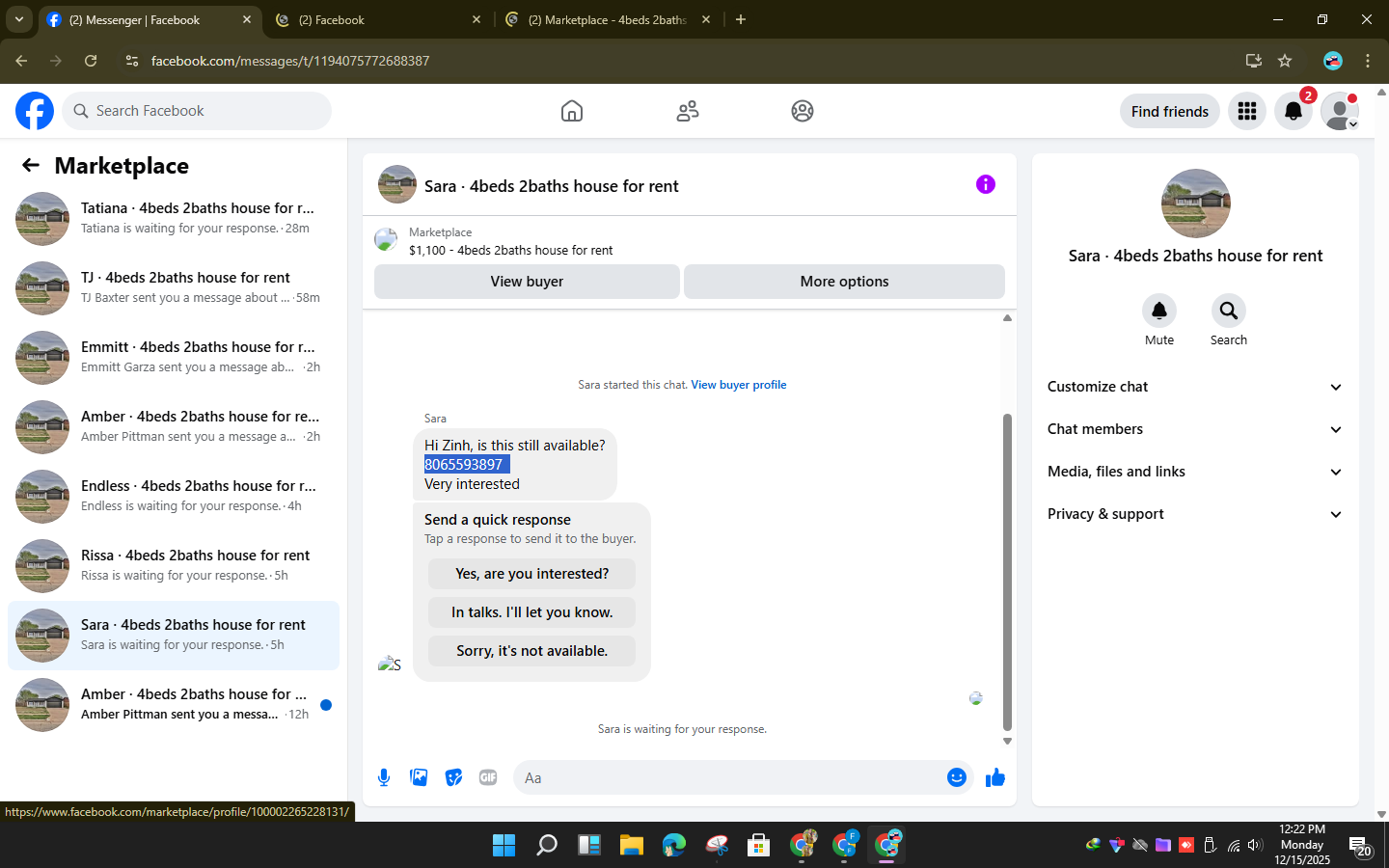Screen dimensions: 1389x868
Task: Open taskbar clock and date
Action: tap(1301, 845)
